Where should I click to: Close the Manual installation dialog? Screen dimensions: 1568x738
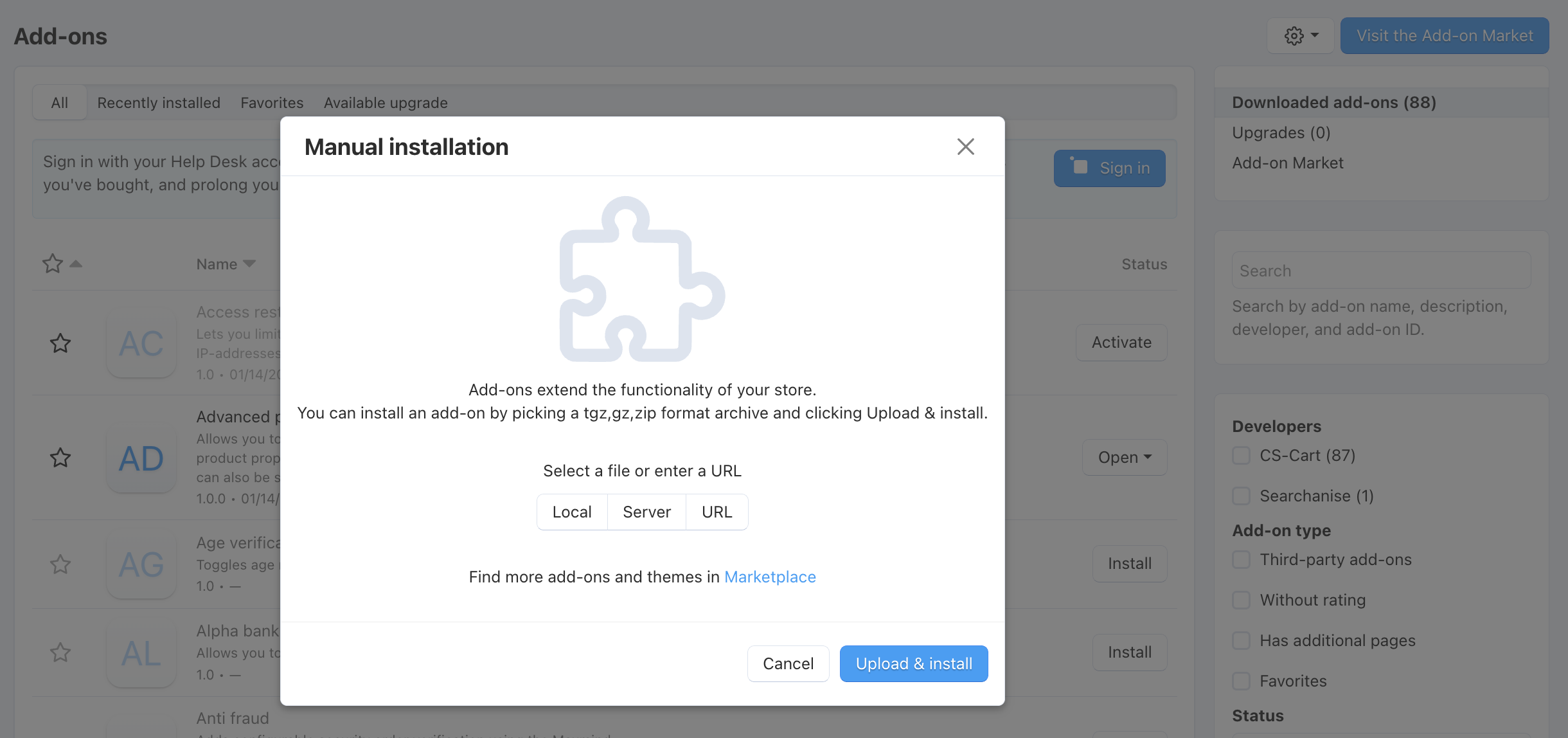point(965,147)
